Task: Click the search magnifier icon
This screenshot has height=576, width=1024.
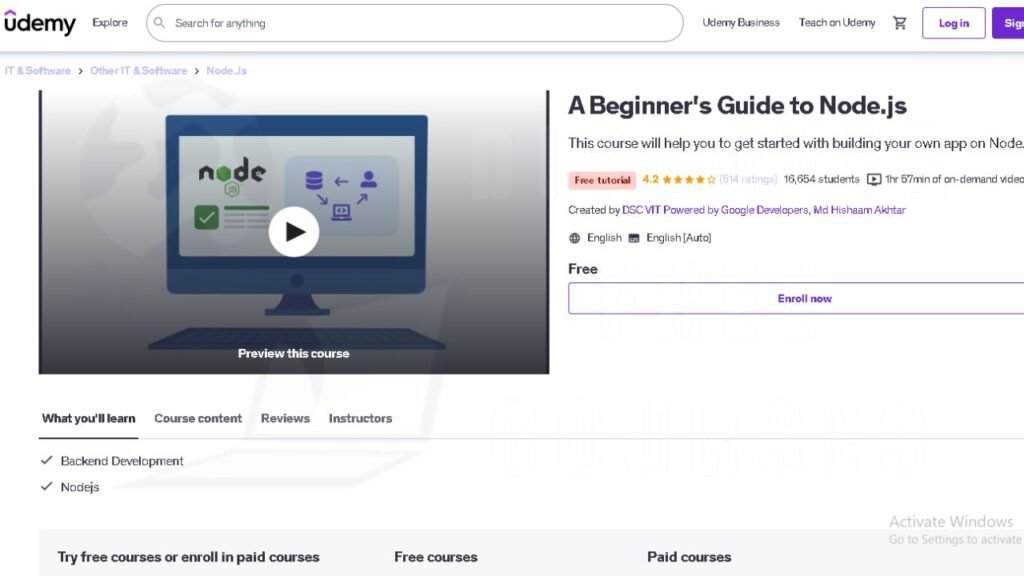Action: click(159, 23)
